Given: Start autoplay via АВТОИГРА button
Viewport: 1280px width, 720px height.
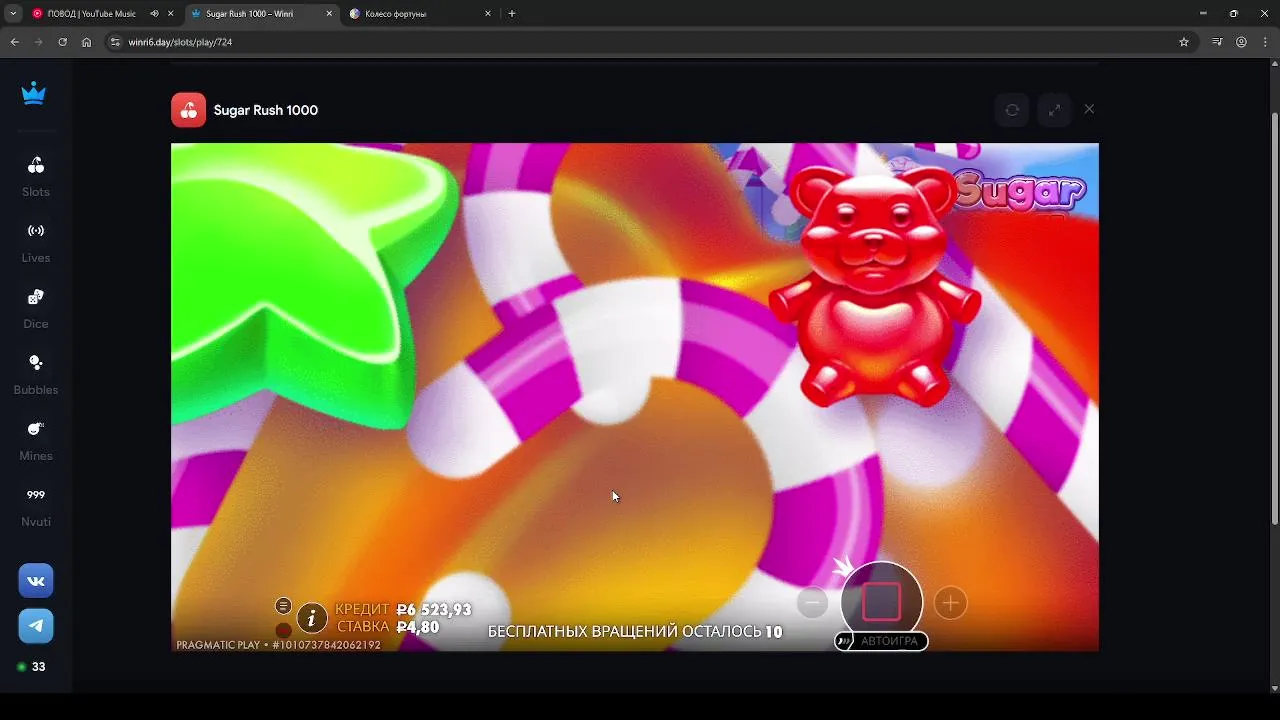Looking at the screenshot, I should coord(881,641).
